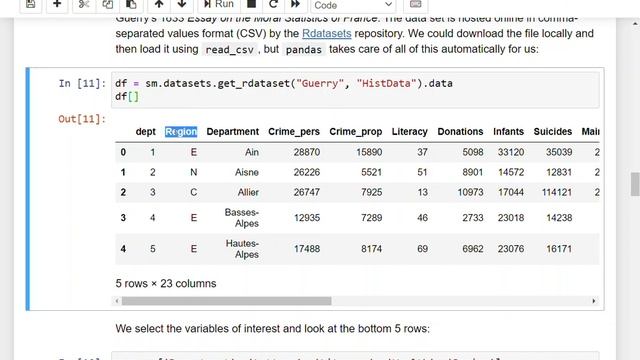Paste cells below icon
640x360 pixels.
point(131,4)
